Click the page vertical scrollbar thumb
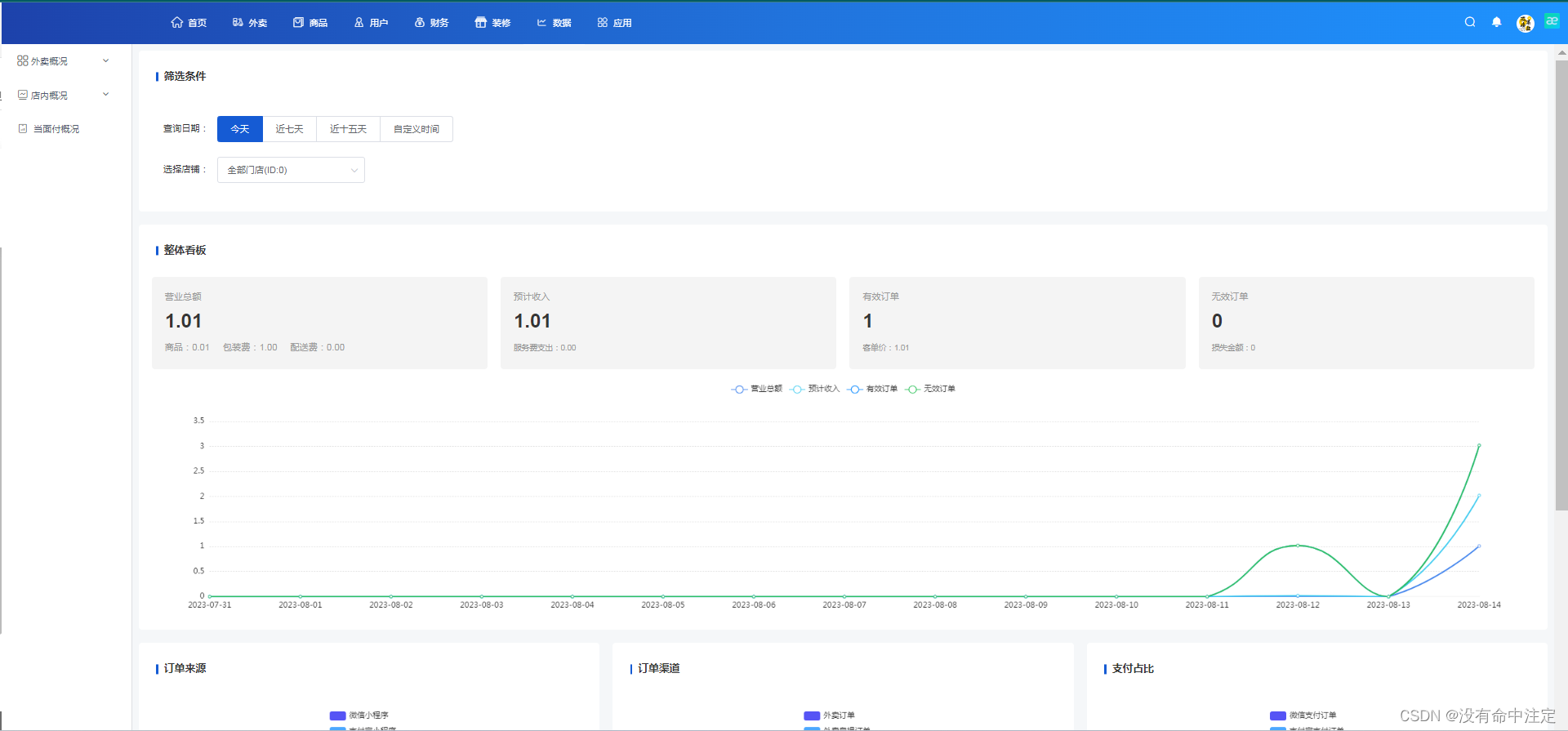Screen dimensions: 1568x731 pos(1561,286)
